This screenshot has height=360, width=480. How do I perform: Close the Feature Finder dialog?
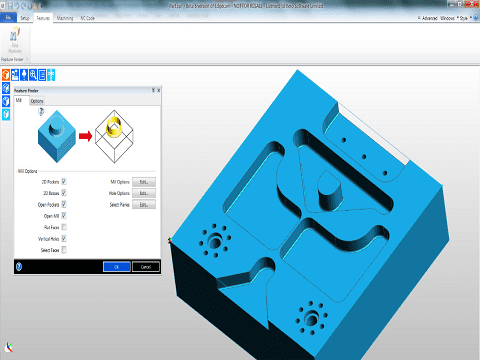tap(159, 90)
